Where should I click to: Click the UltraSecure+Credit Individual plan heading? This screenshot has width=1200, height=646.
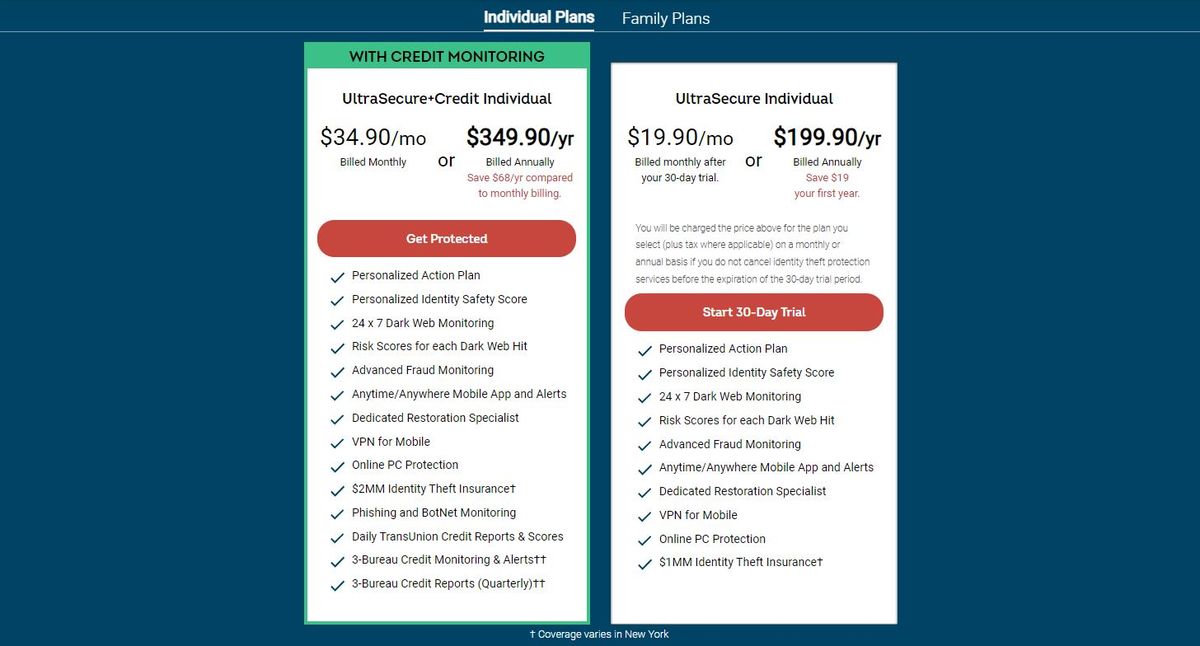[447, 99]
